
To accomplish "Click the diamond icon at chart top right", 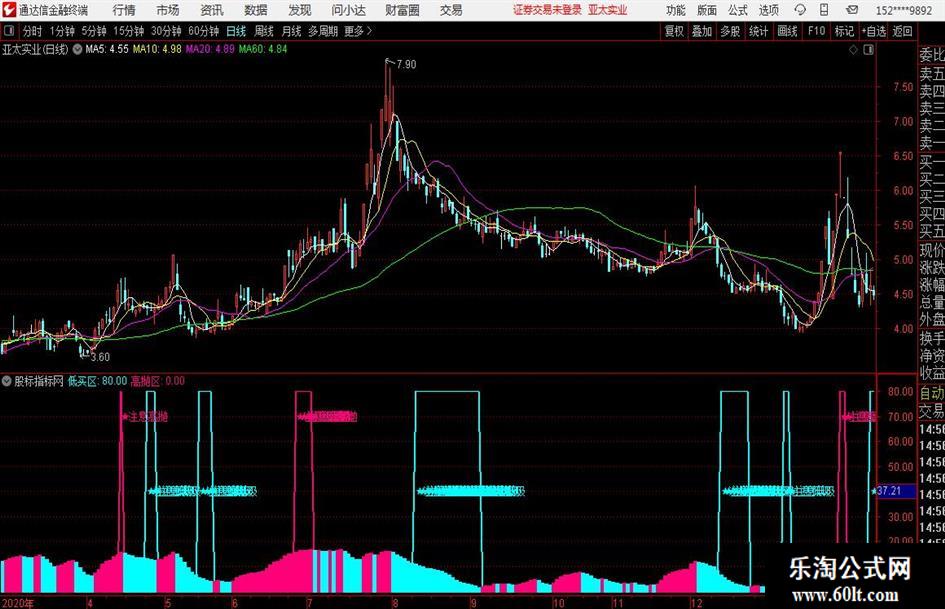I will click(x=853, y=50).
